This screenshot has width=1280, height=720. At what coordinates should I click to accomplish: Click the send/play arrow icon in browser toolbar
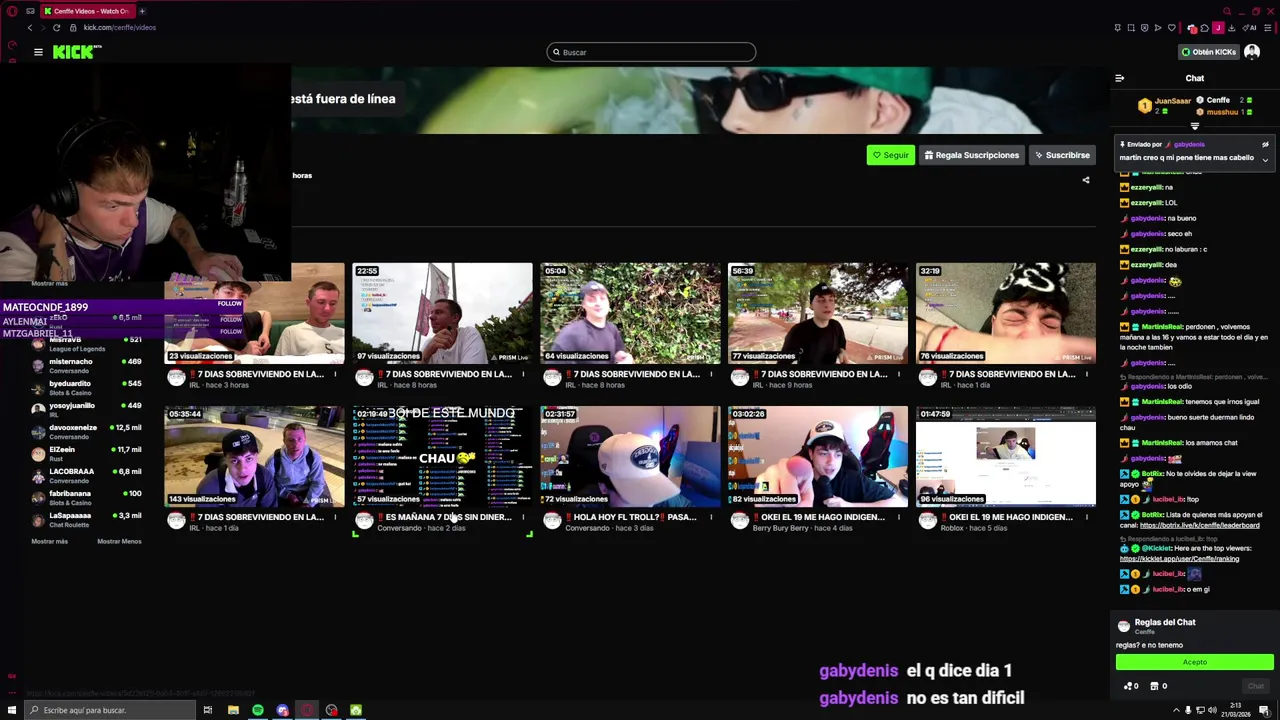pyautogui.click(x=1158, y=27)
